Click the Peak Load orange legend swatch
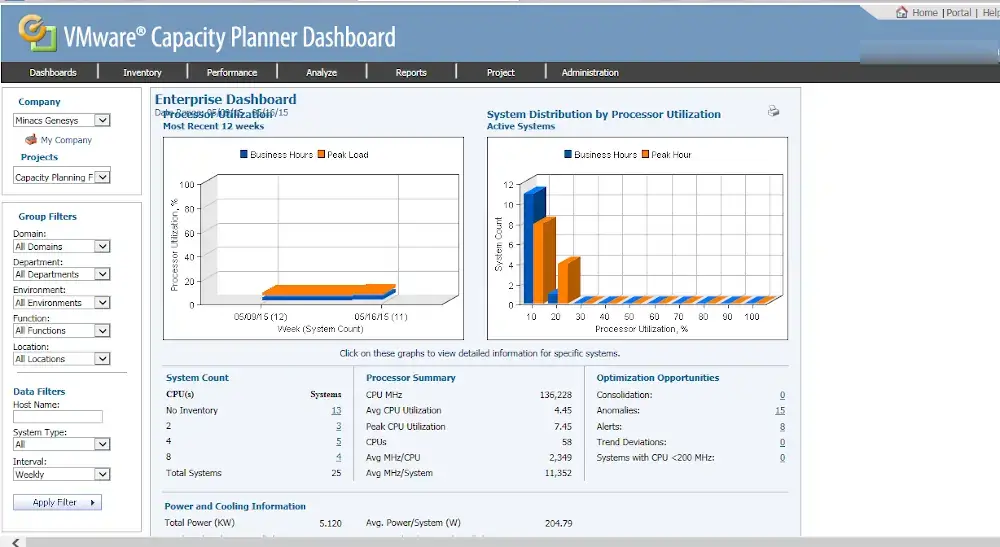The height and width of the screenshot is (547, 1000). coord(321,155)
